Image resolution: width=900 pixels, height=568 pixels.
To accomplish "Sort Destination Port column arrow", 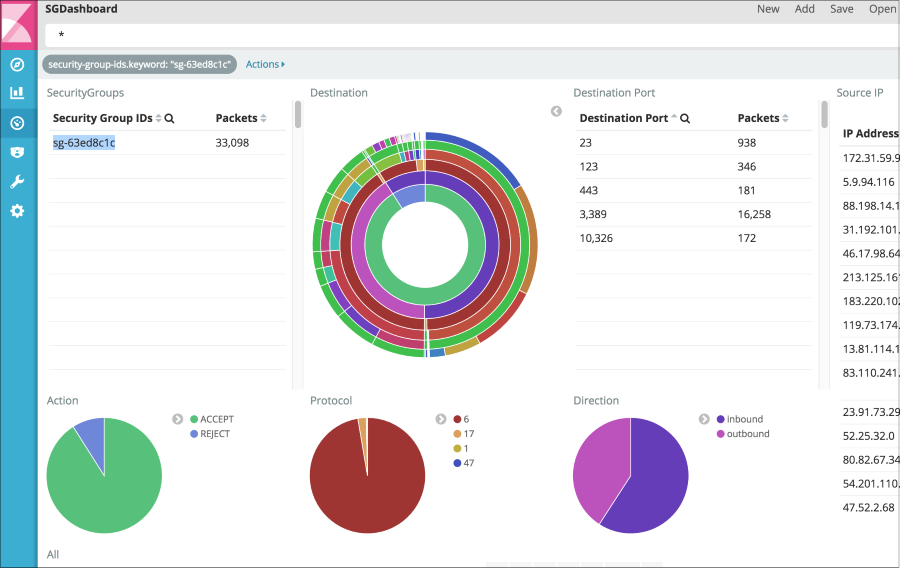I will pyautogui.click(x=674, y=117).
